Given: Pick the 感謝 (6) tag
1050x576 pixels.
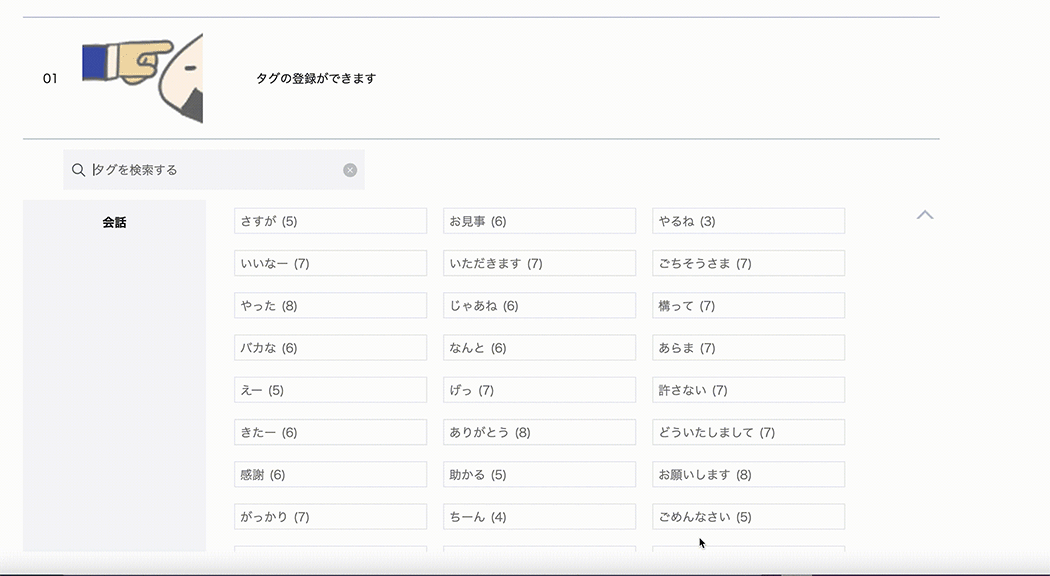Looking at the screenshot, I should 330,474.
